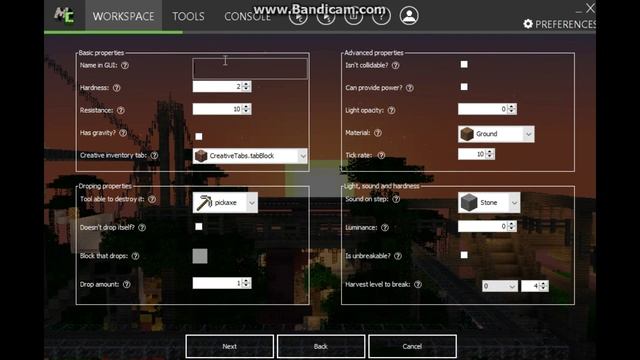Click the help icon next to Resistance
This screenshot has height=360, width=640.
(x=121, y=110)
